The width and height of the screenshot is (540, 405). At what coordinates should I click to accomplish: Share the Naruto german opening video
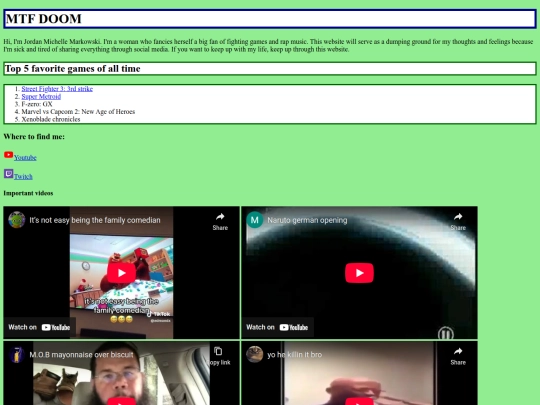coord(458,221)
